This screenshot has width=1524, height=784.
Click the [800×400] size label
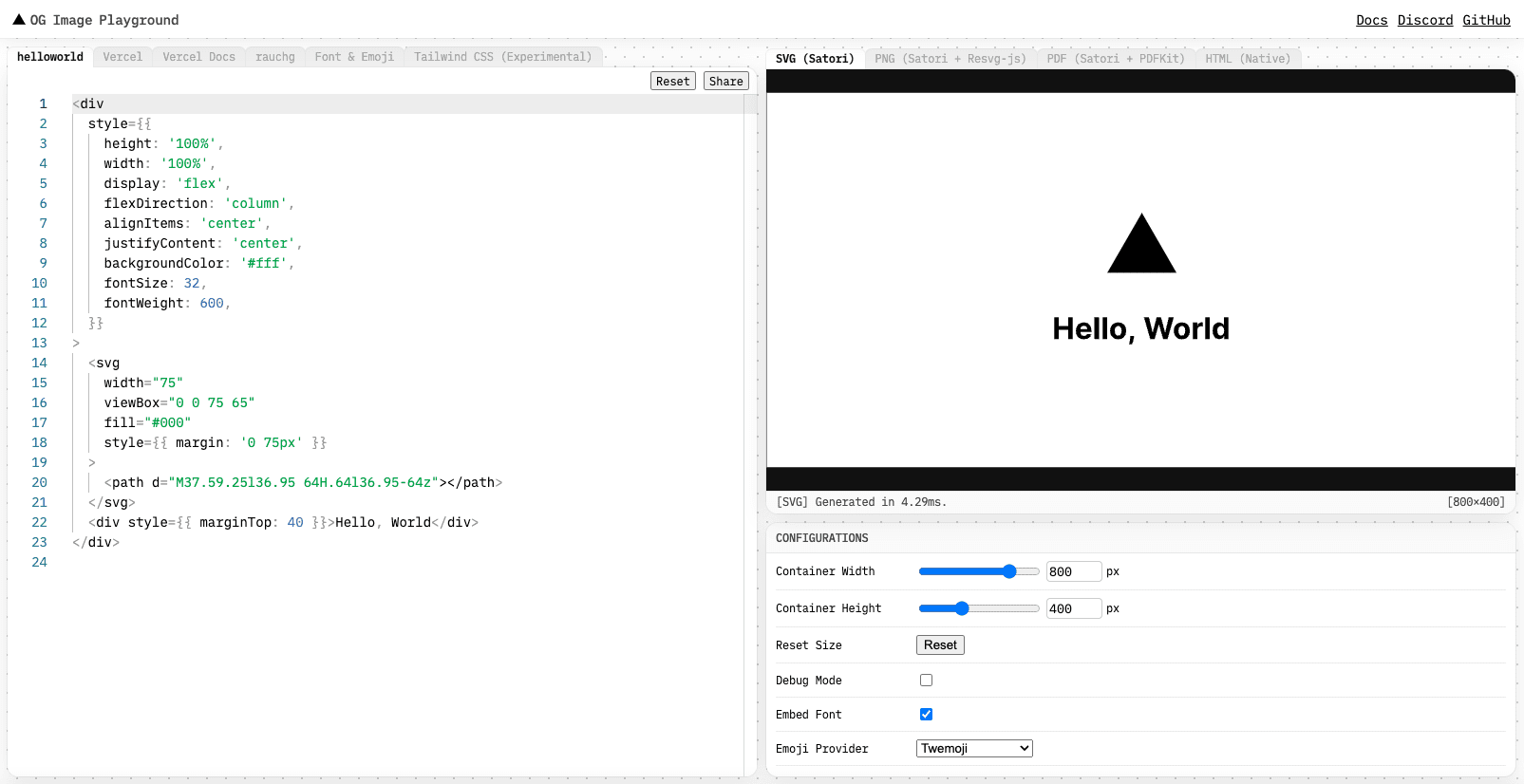(1476, 502)
